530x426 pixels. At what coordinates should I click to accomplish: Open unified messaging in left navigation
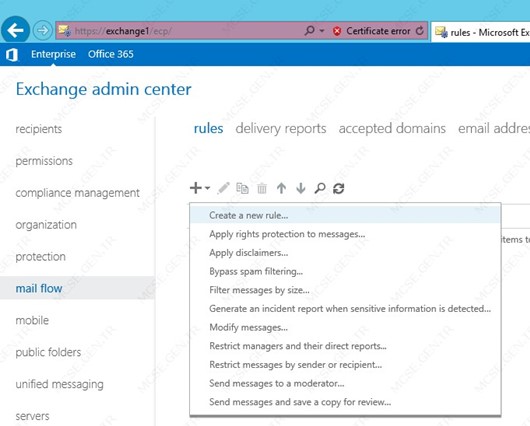(59, 384)
